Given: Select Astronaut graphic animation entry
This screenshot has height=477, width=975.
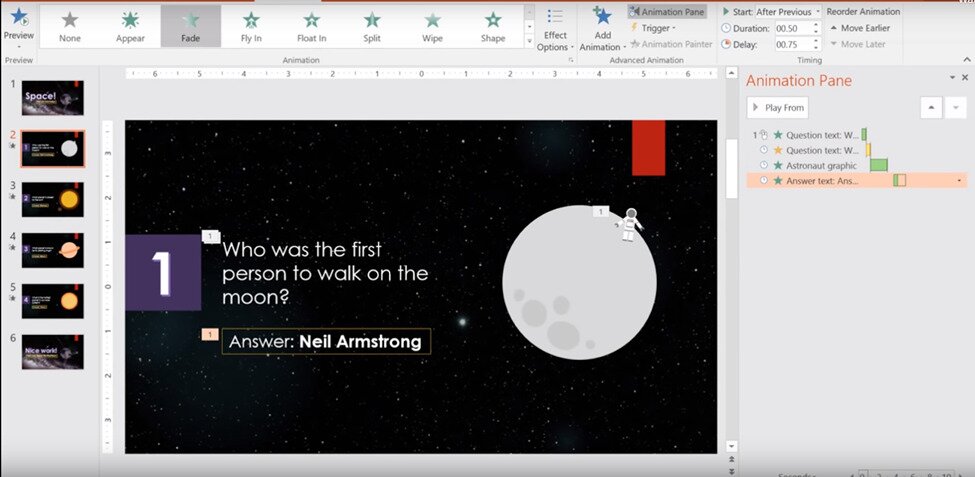Looking at the screenshot, I should (821, 165).
